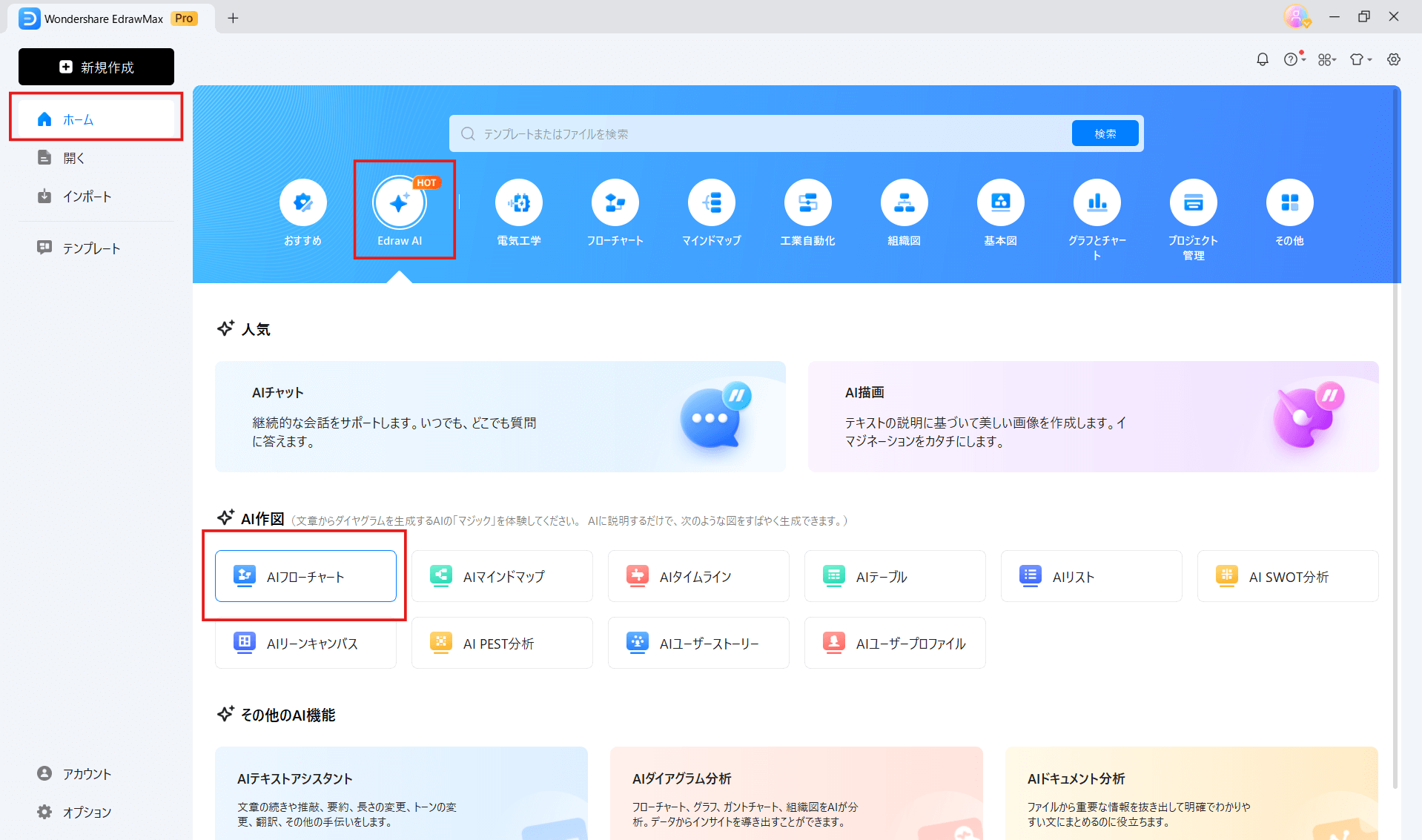Expand the help question-mark dropdown
The width and height of the screenshot is (1422, 840).
(x=1294, y=59)
